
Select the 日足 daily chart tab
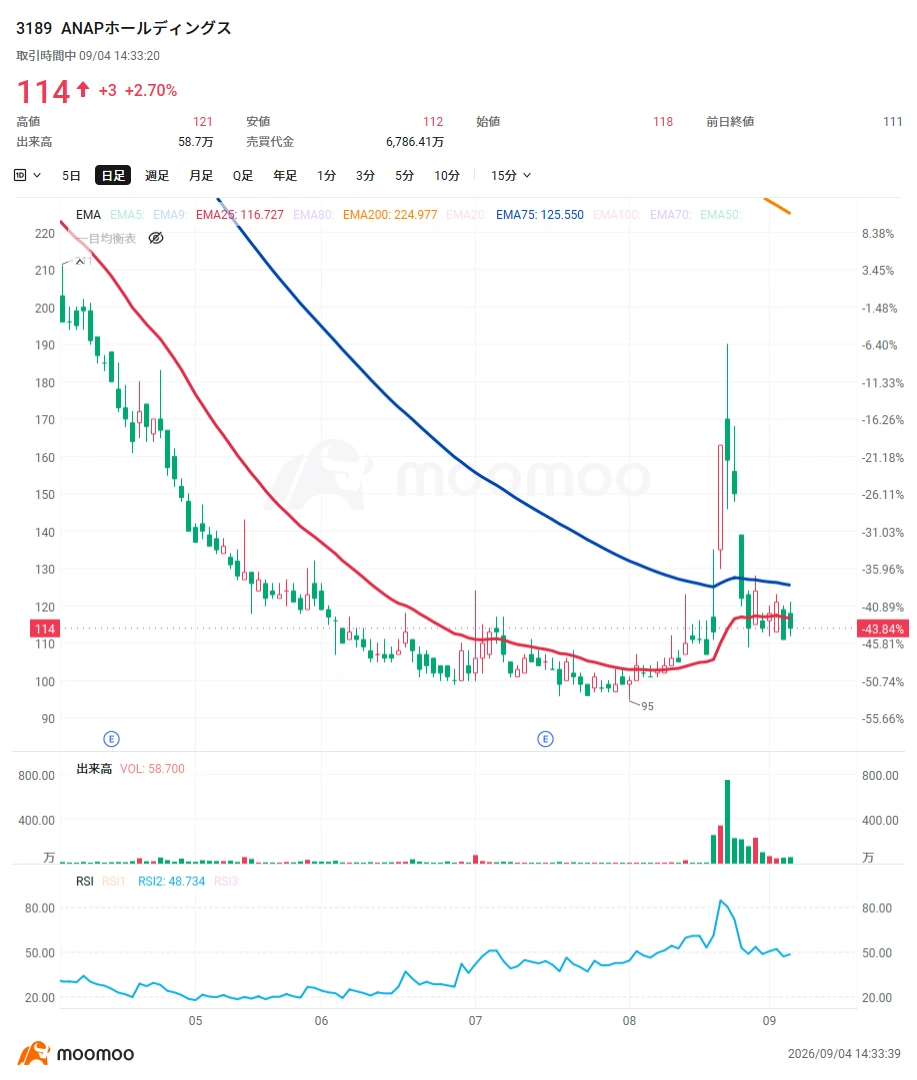[x=113, y=176]
